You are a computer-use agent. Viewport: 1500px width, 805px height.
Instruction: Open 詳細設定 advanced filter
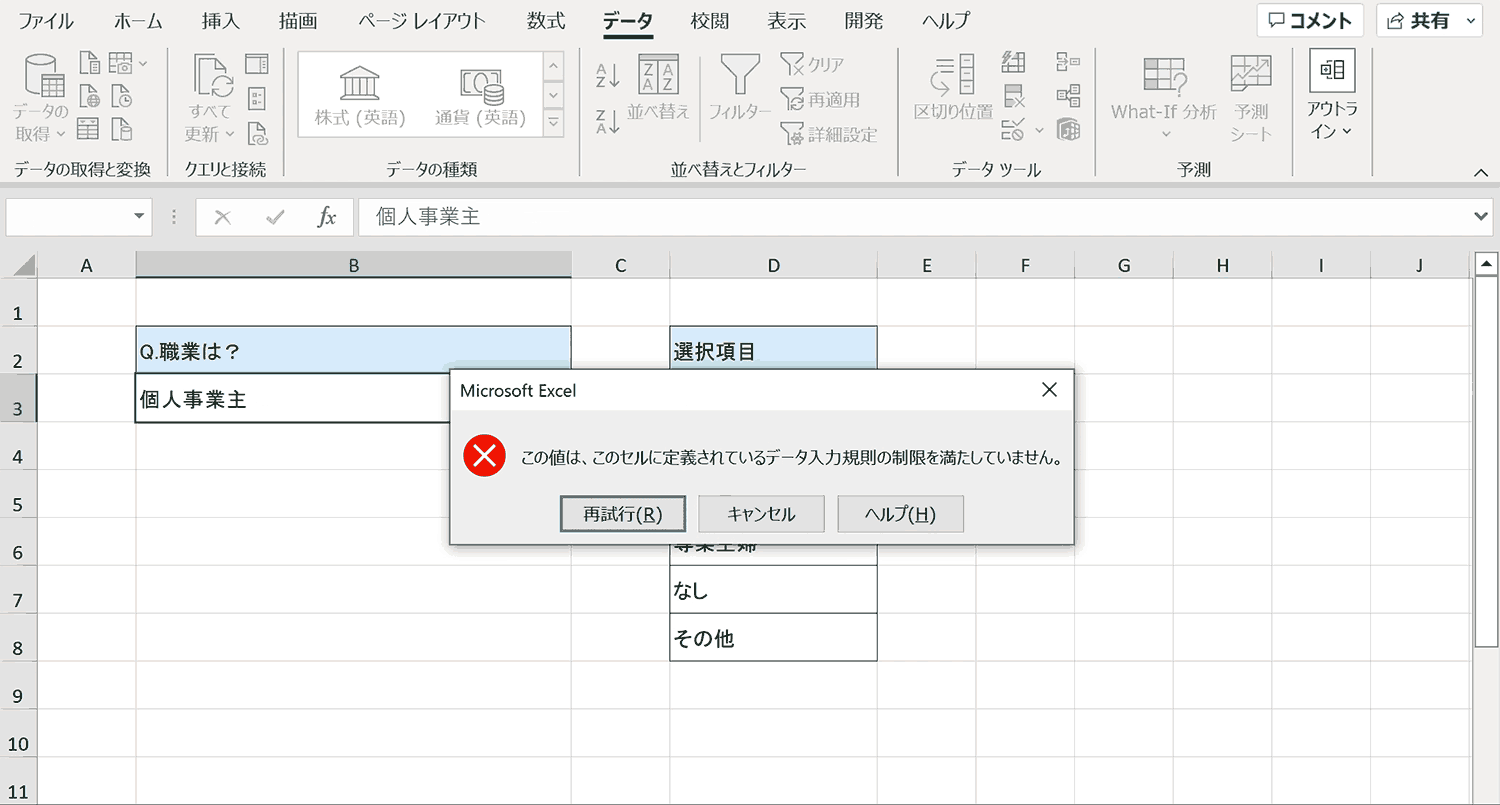pos(829,134)
